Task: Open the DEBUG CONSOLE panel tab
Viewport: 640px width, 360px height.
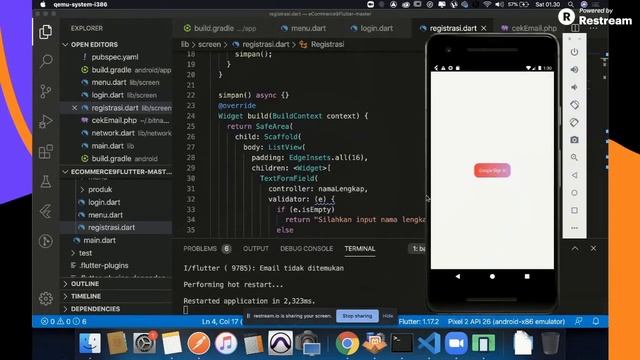Action: [307, 249]
